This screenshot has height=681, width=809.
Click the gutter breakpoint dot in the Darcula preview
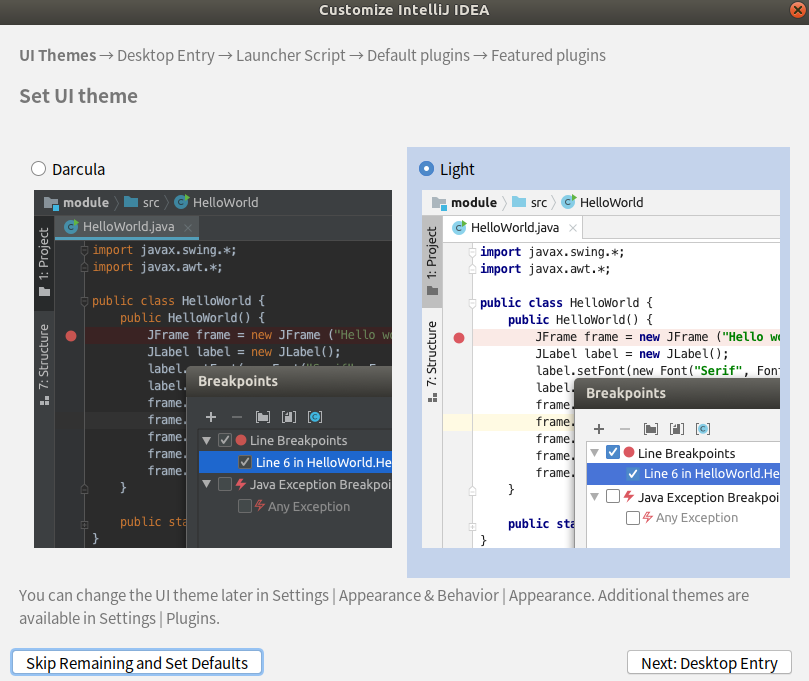click(x=71, y=336)
